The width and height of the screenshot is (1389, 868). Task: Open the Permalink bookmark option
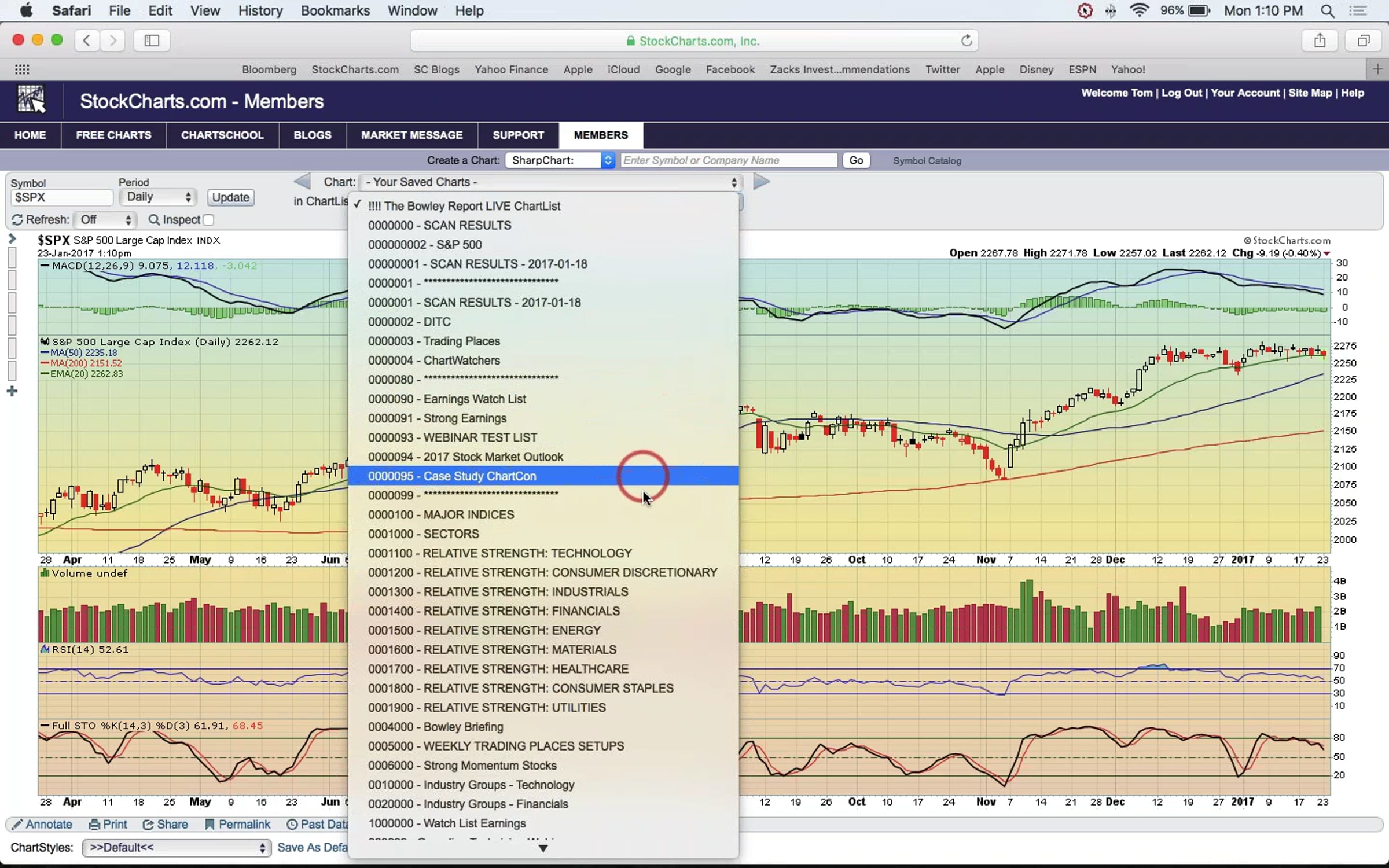click(237, 824)
